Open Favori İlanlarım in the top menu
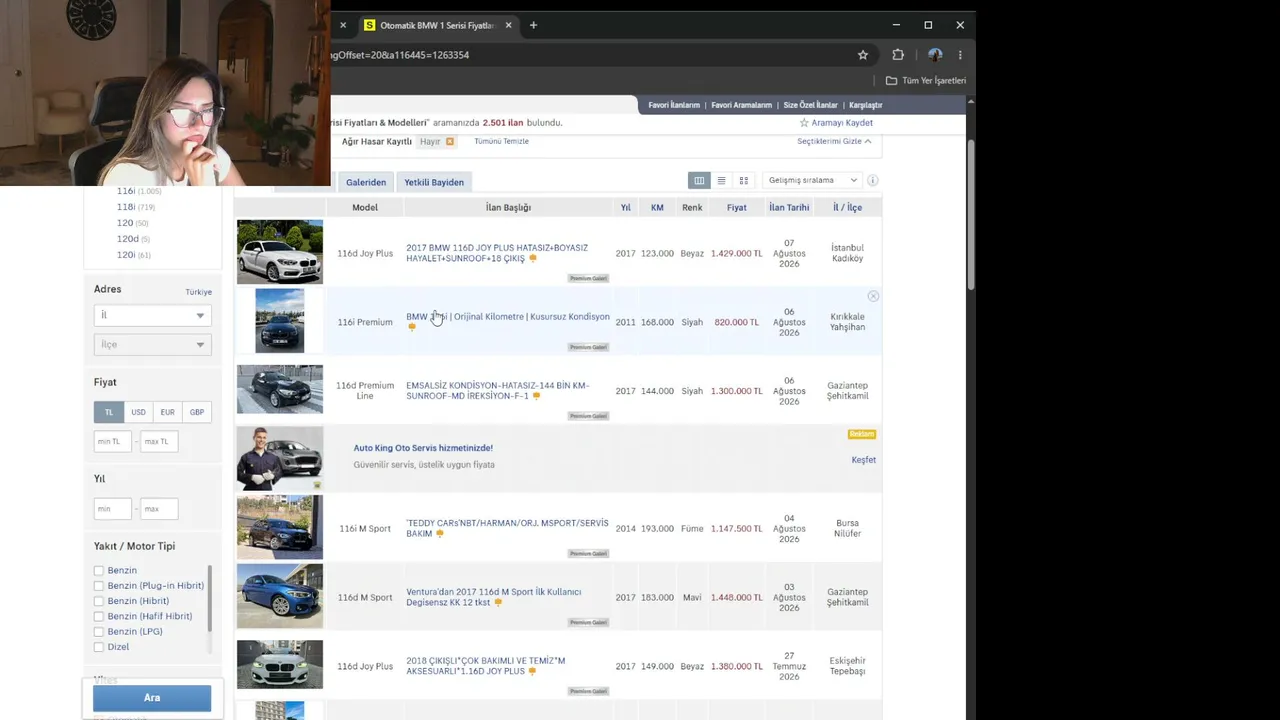1280x720 pixels. pos(674,105)
